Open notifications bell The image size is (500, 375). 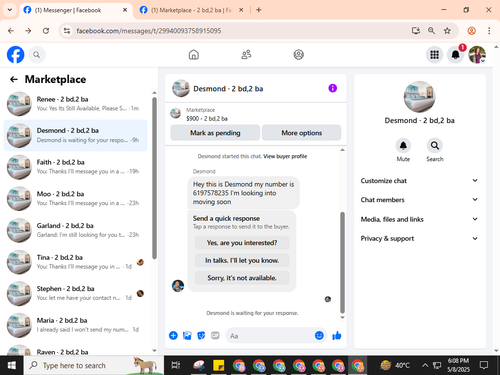coord(456,55)
